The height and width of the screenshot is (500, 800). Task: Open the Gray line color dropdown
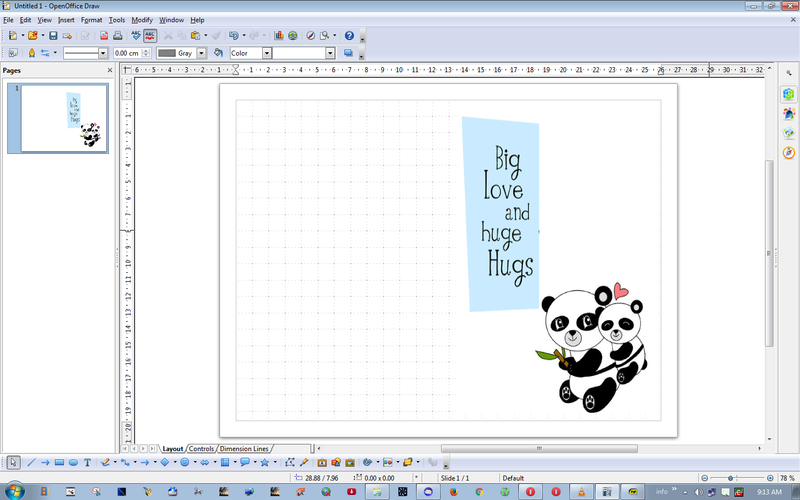coord(202,53)
